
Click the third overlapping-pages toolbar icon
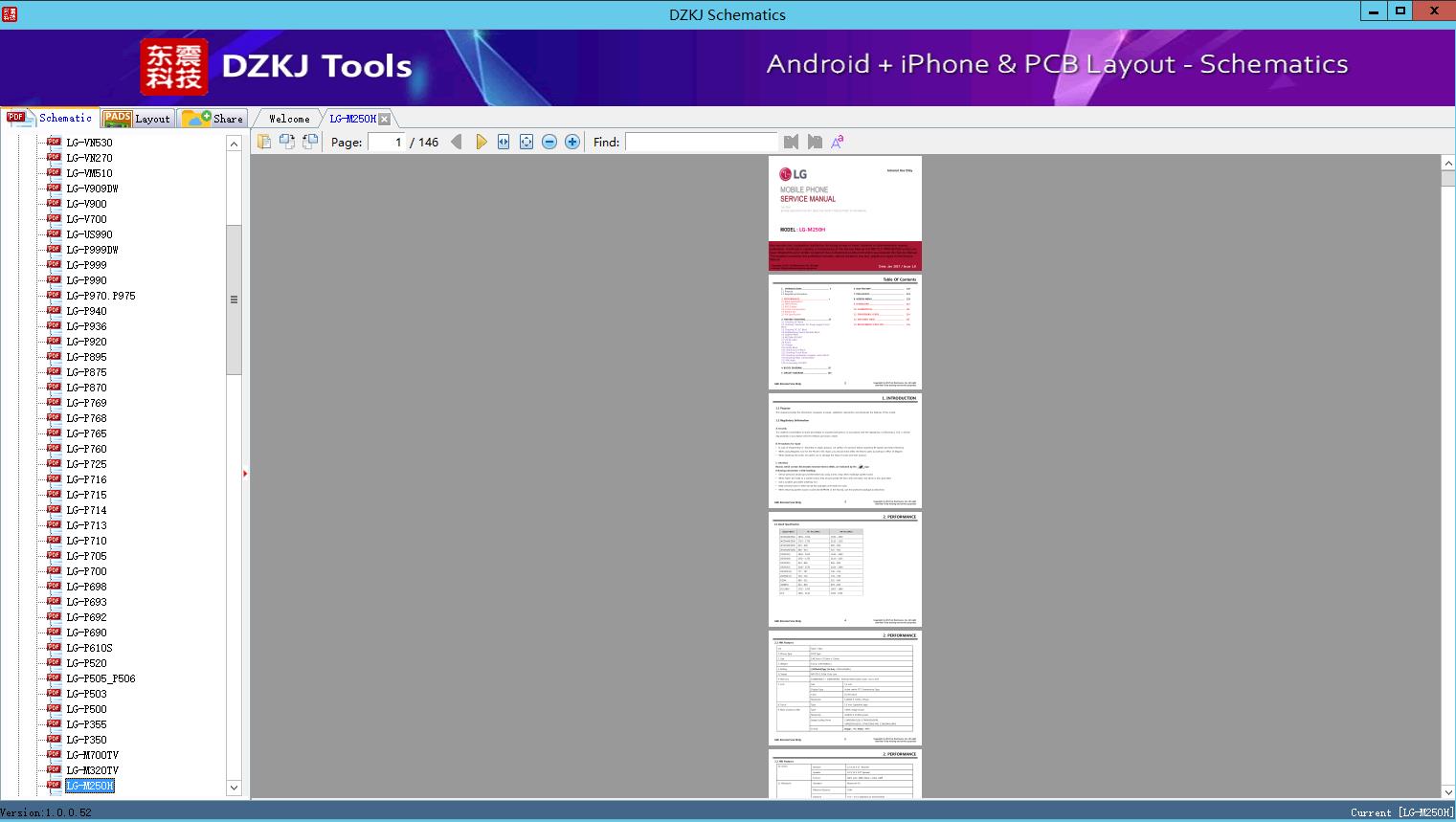(x=310, y=142)
